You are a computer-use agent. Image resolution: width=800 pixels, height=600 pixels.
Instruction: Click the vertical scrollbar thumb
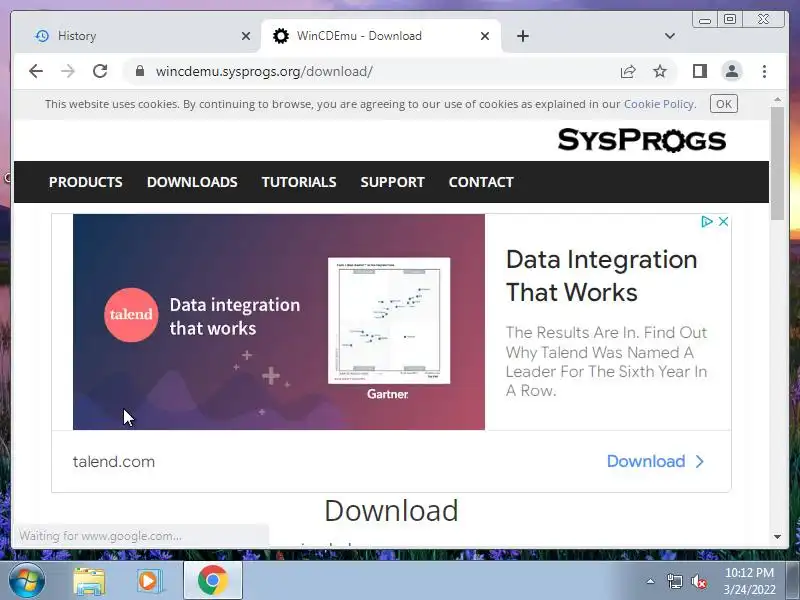(777, 163)
